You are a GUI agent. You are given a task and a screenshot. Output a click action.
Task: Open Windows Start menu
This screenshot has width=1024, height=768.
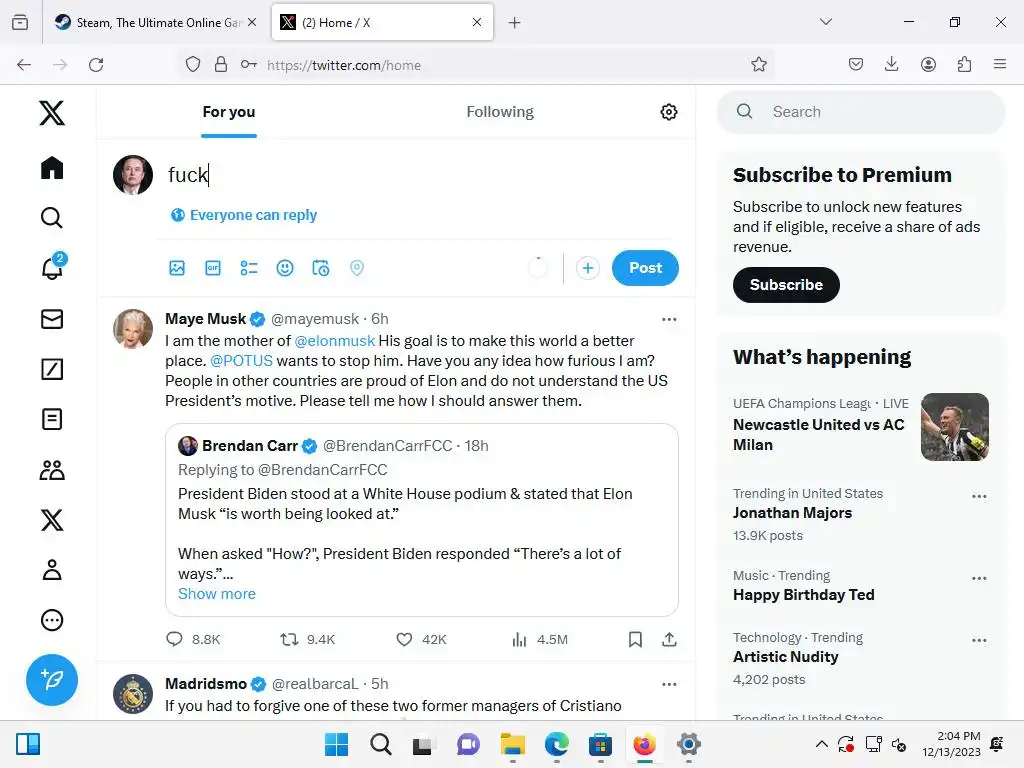point(336,744)
